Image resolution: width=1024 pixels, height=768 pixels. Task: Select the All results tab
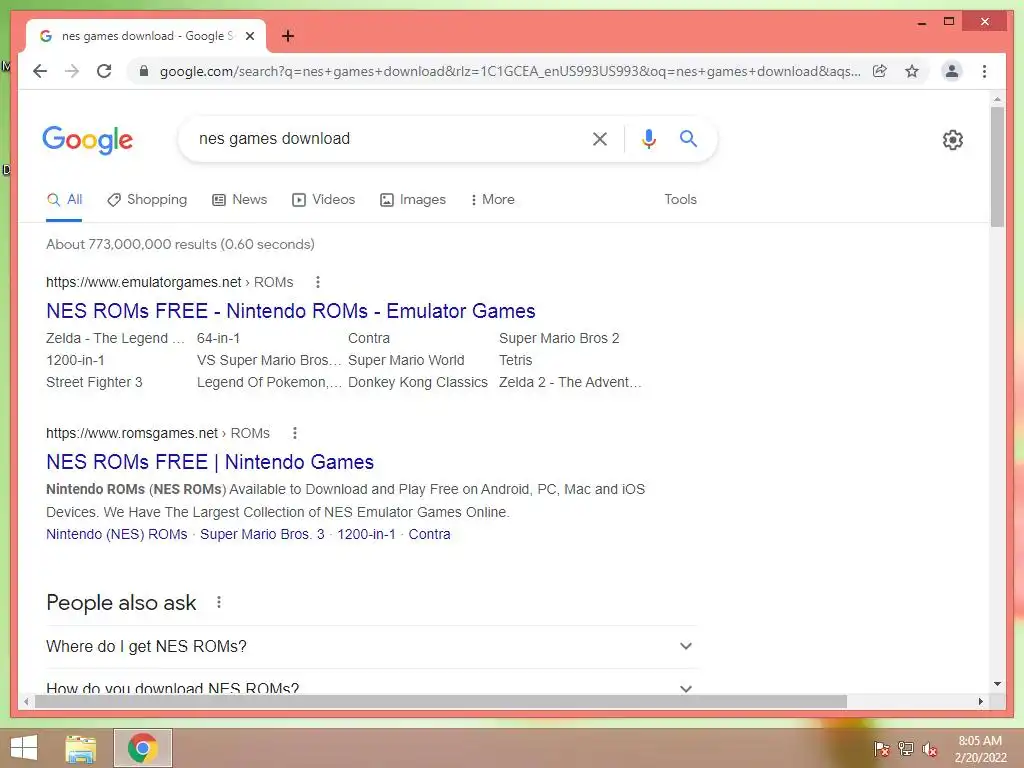point(64,200)
